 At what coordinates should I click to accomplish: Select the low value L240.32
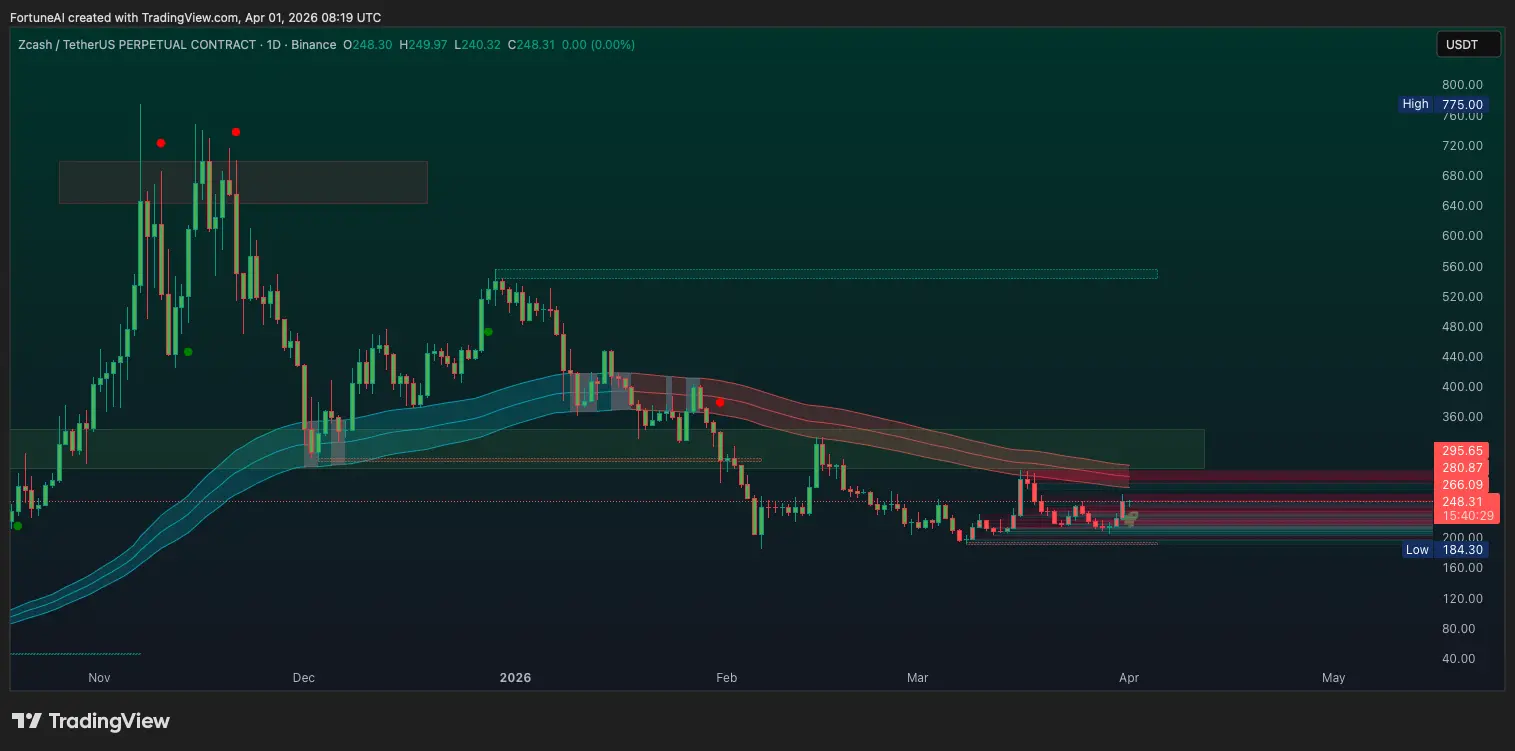pos(477,45)
